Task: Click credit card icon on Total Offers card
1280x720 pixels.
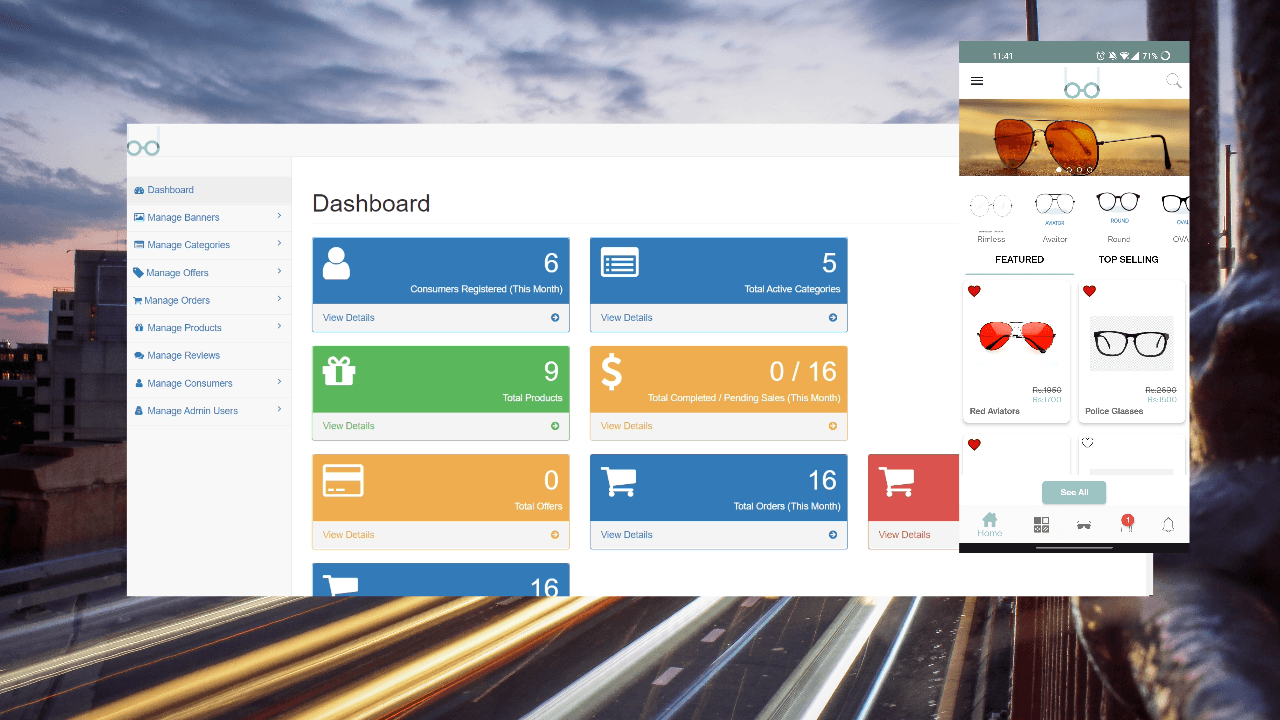Action: click(x=343, y=480)
